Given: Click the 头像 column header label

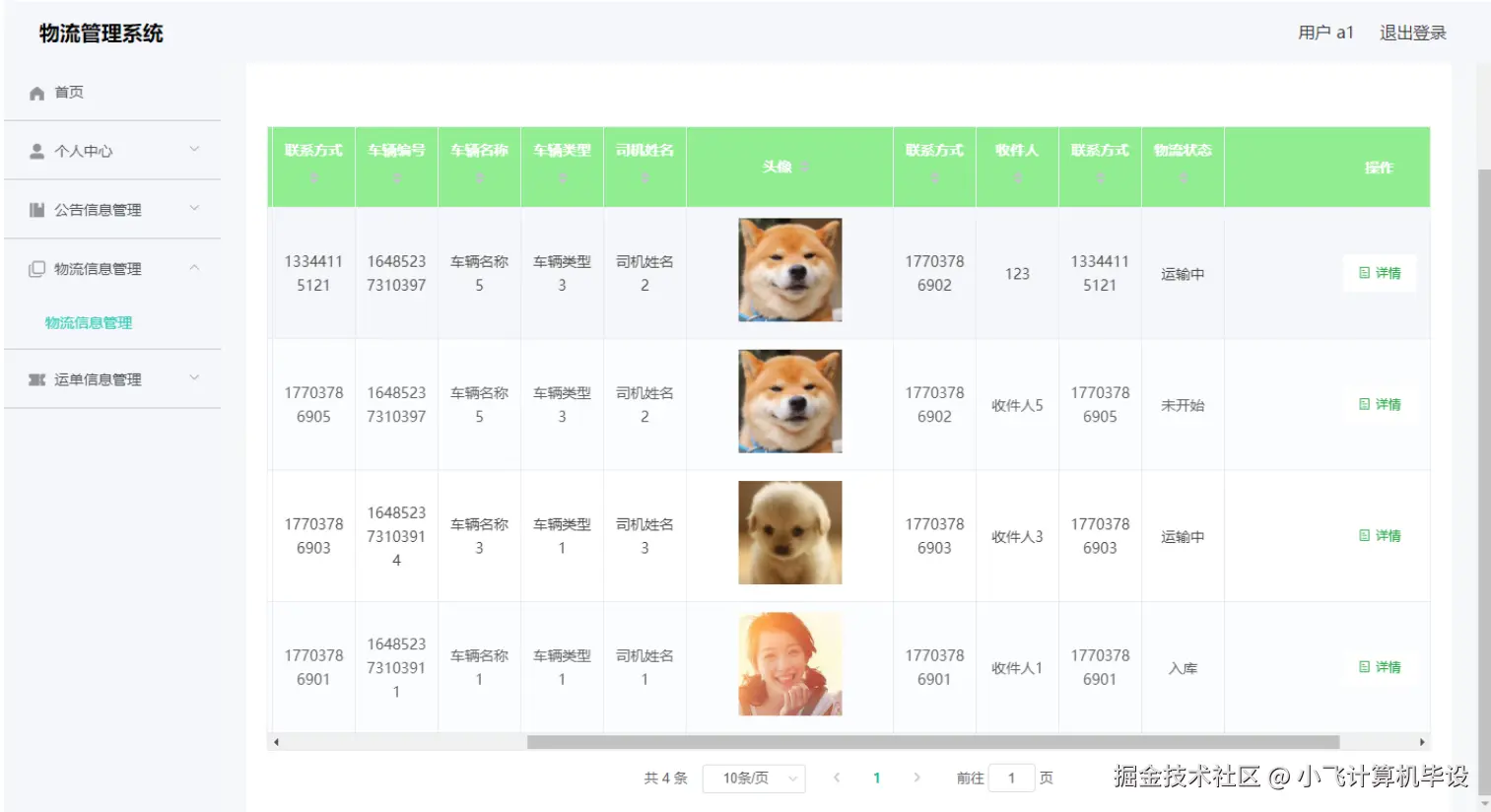Looking at the screenshot, I should pyautogui.click(x=777, y=167).
